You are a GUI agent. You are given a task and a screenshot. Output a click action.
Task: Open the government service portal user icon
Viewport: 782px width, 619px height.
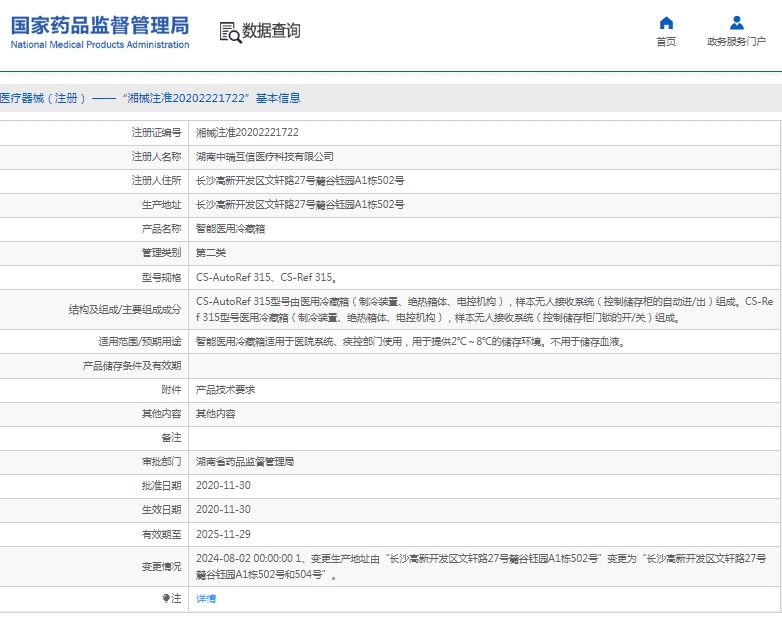click(737, 23)
